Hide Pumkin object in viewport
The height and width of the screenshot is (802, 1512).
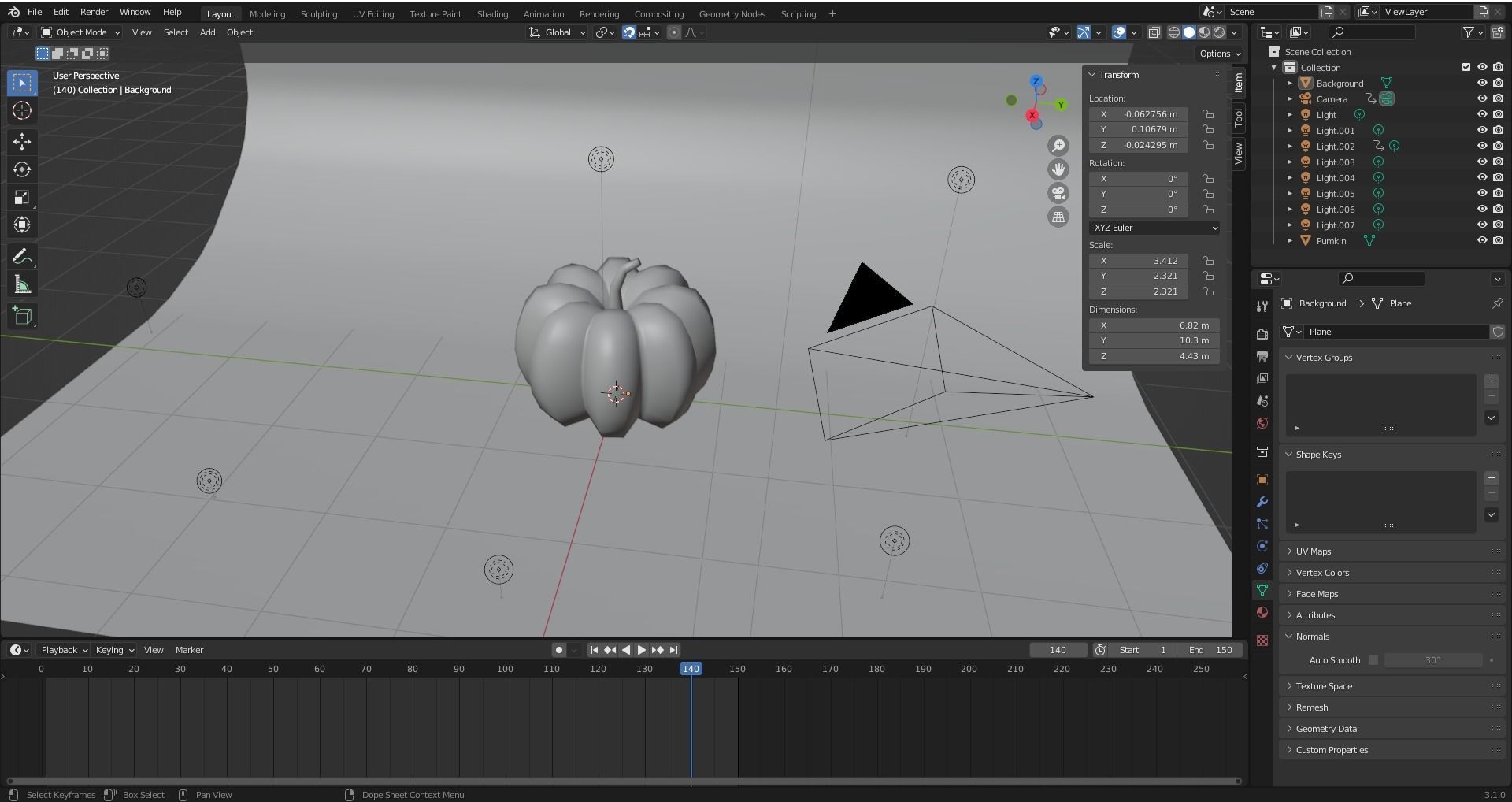(1481, 241)
